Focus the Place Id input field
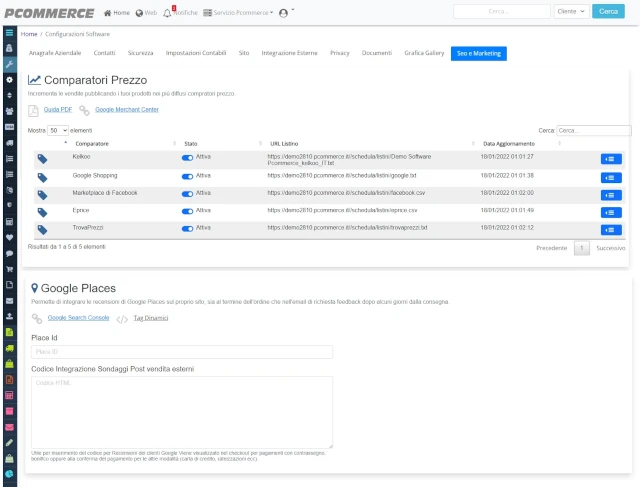The width and height of the screenshot is (640, 487). (182, 352)
